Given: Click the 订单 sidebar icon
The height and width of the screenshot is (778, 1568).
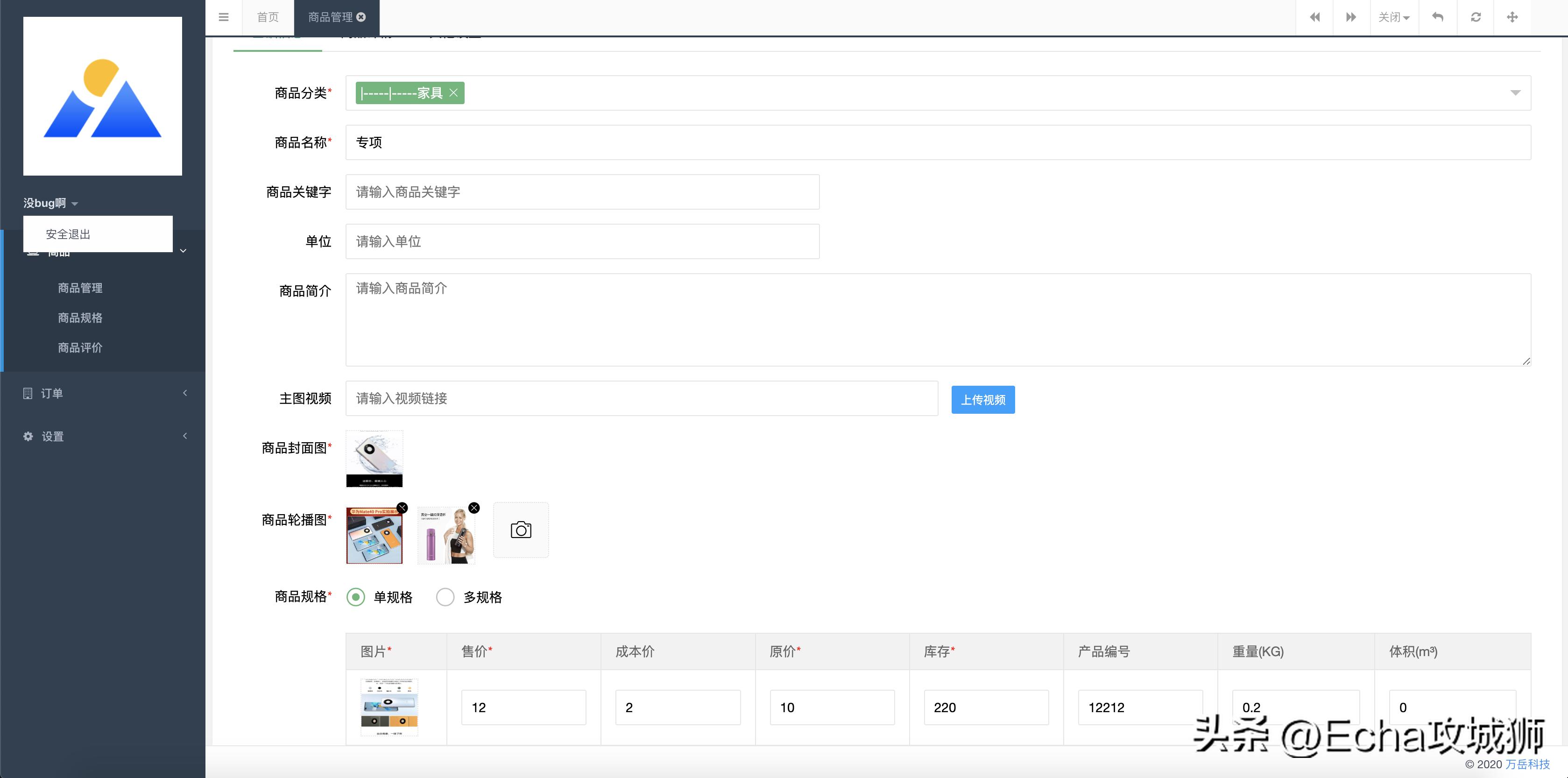Looking at the screenshot, I should [x=28, y=393].
